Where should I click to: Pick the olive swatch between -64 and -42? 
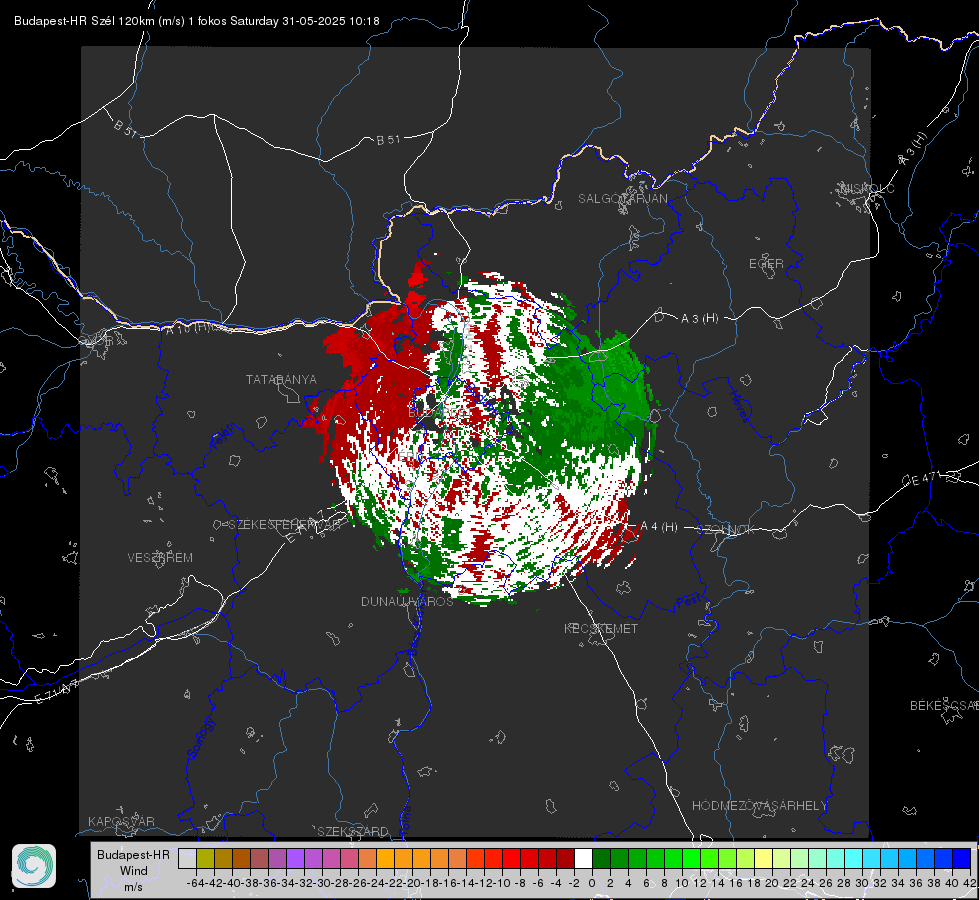click(x=205, y=859)
